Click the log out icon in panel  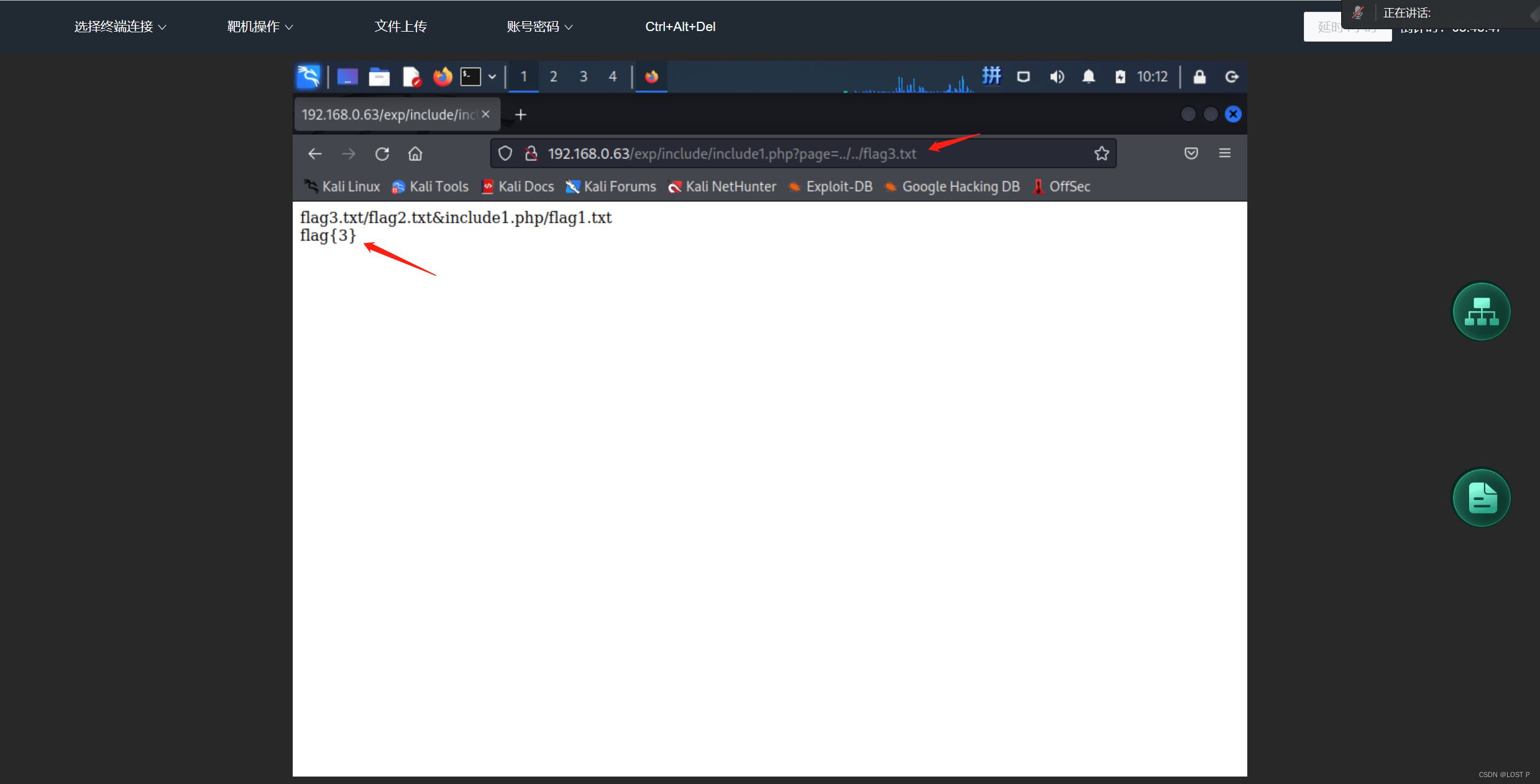point(1232,77)
